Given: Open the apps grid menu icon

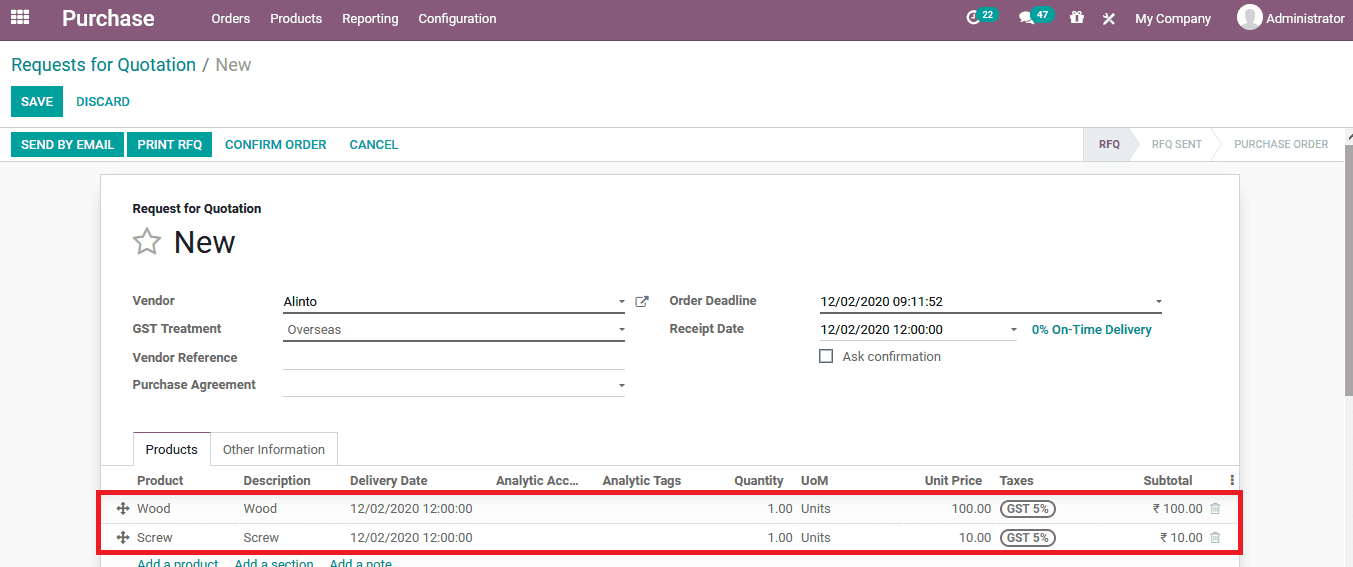Looking at the screenshot, I should click(20, 17).
